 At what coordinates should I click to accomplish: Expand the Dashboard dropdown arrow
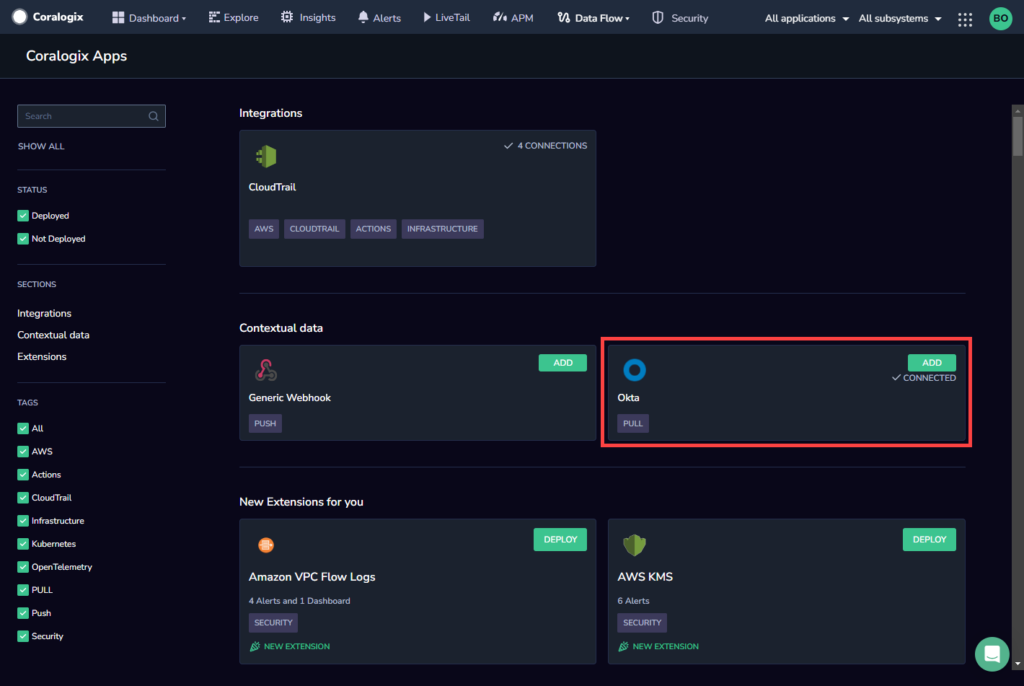click(184, 19)
